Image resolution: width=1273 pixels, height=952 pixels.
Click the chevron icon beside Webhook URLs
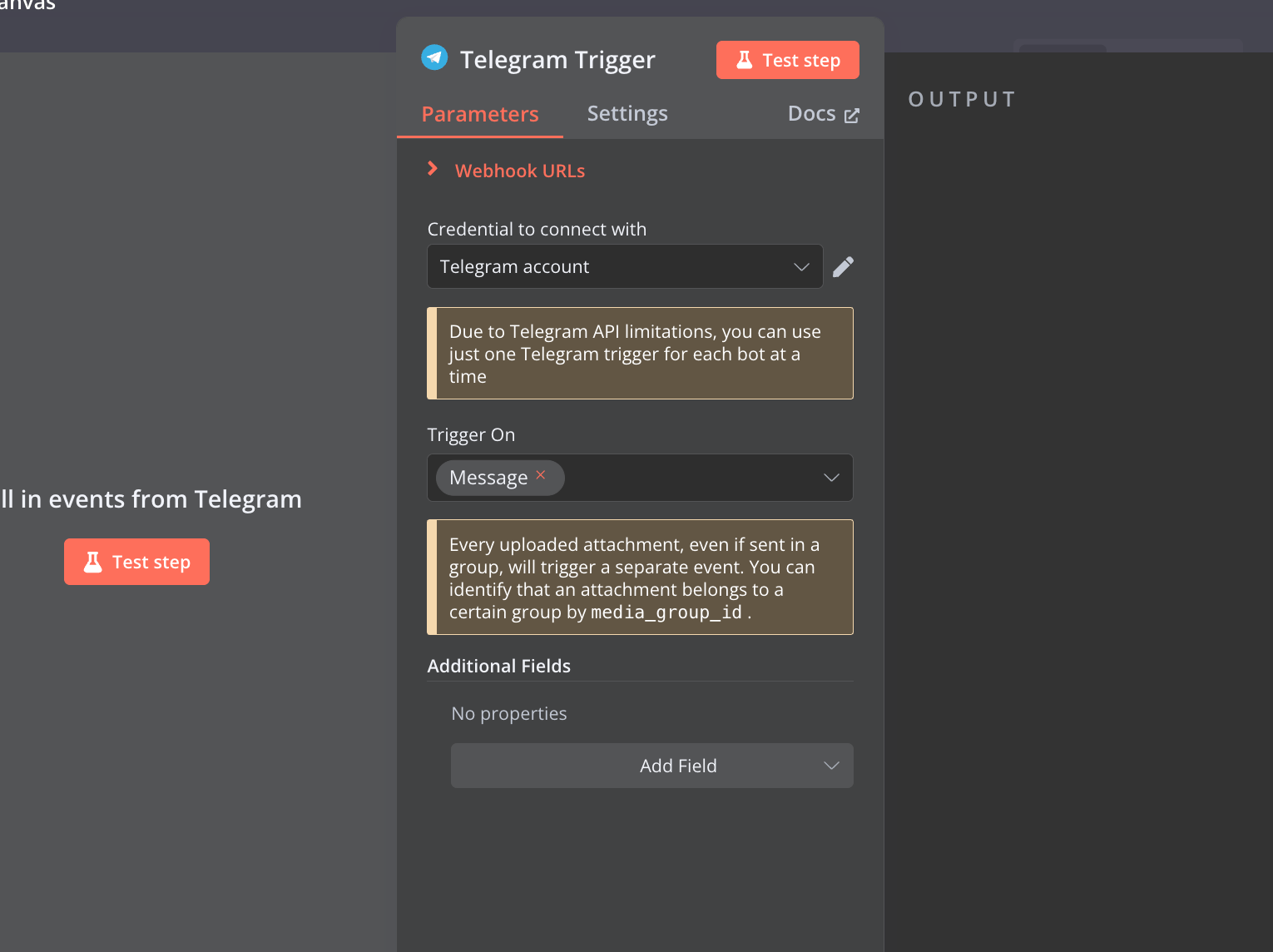tap(433, 169)
